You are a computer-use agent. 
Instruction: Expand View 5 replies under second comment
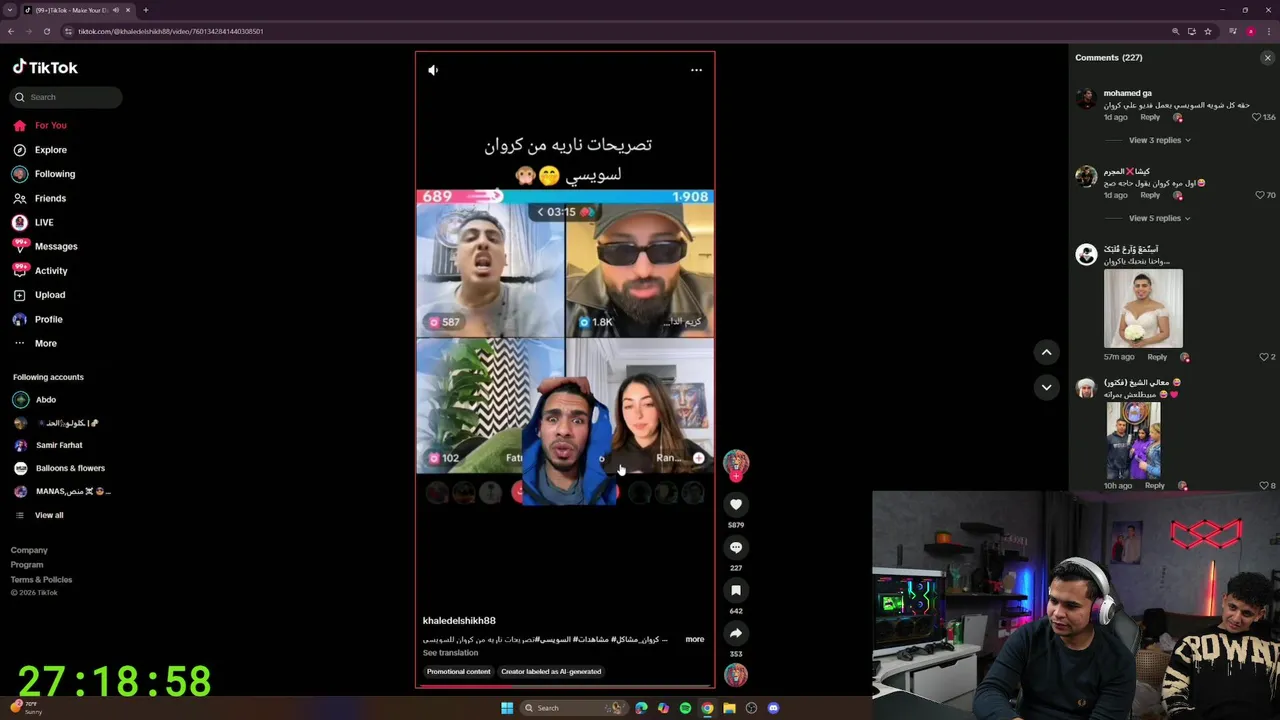click(1159, 218)
